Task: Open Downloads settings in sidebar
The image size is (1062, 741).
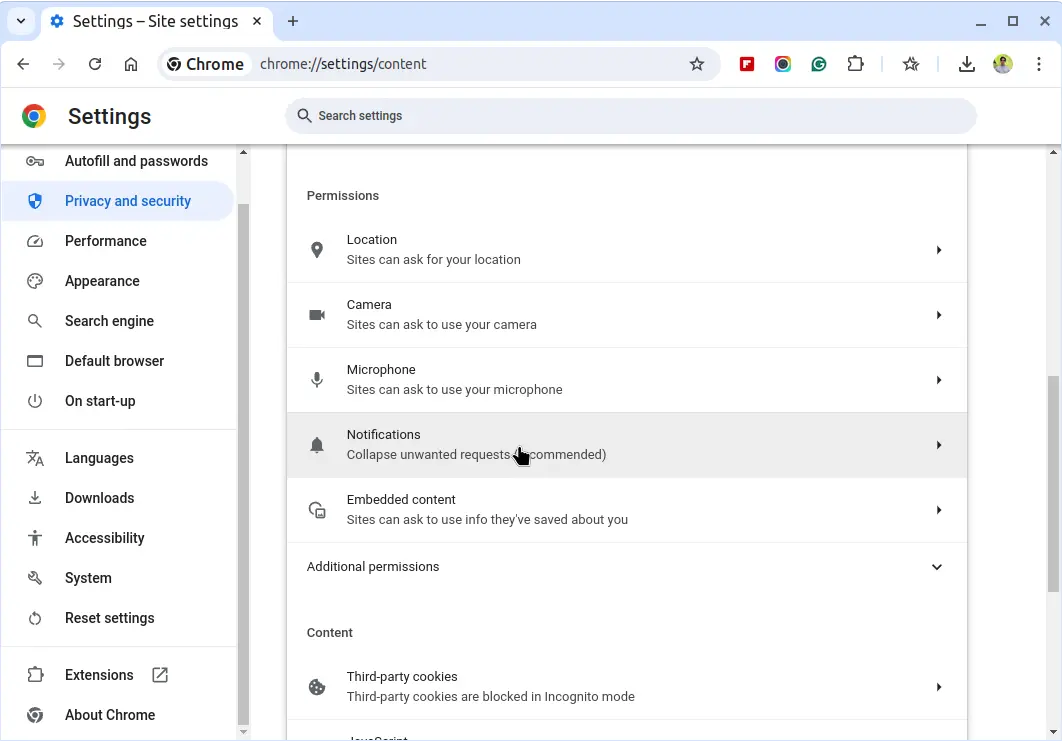Action: [x=118, y=498]
